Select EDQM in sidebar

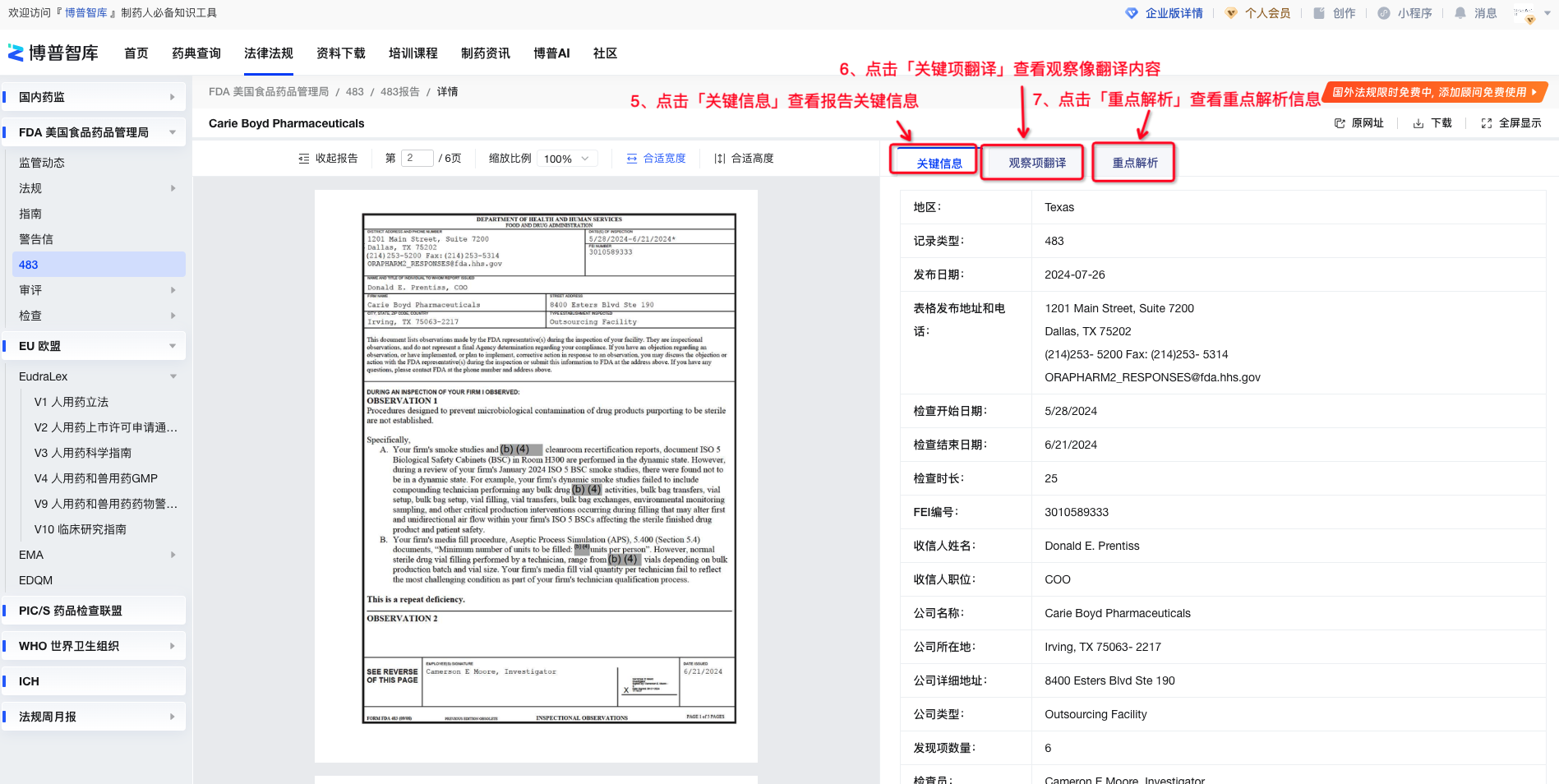click(x=35, y=580)
